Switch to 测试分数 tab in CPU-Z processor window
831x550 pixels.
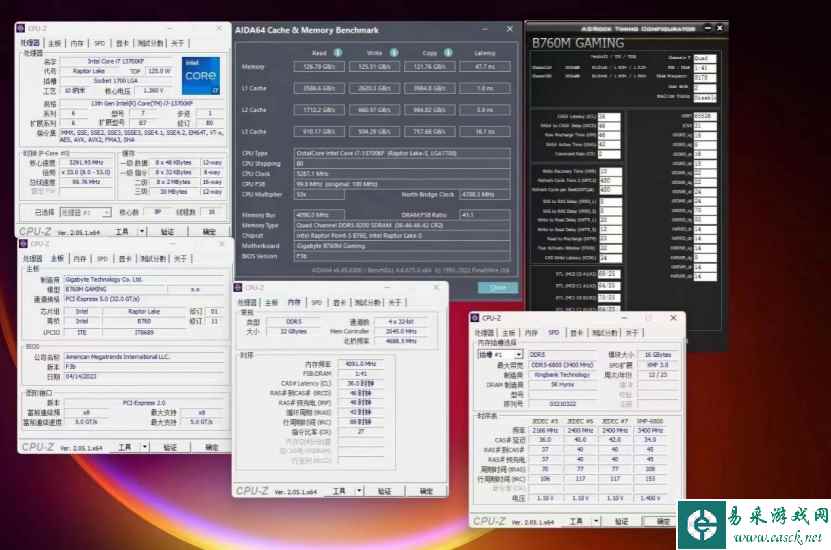pos(151,43)
